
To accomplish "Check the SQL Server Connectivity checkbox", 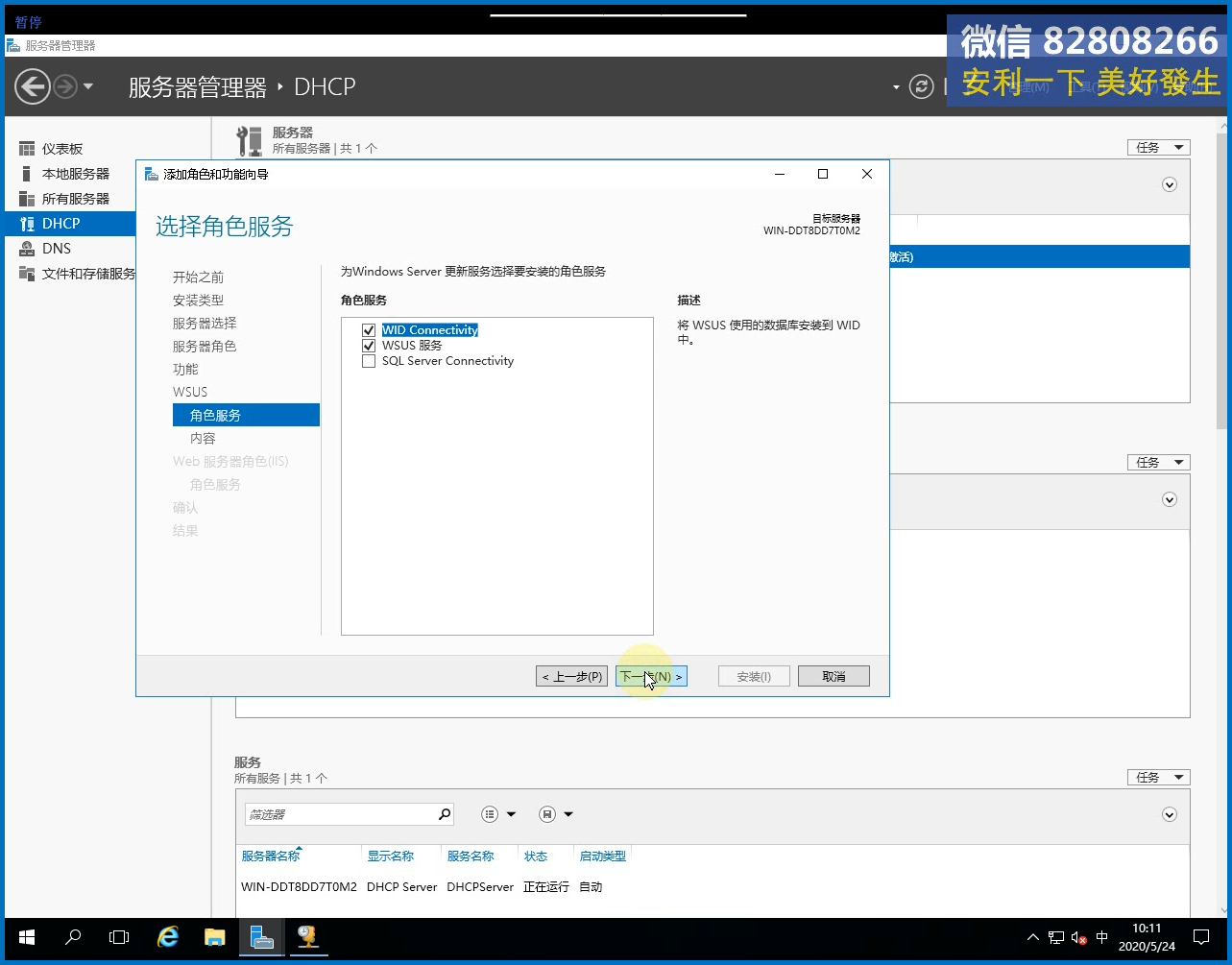I will pos(369,361).
